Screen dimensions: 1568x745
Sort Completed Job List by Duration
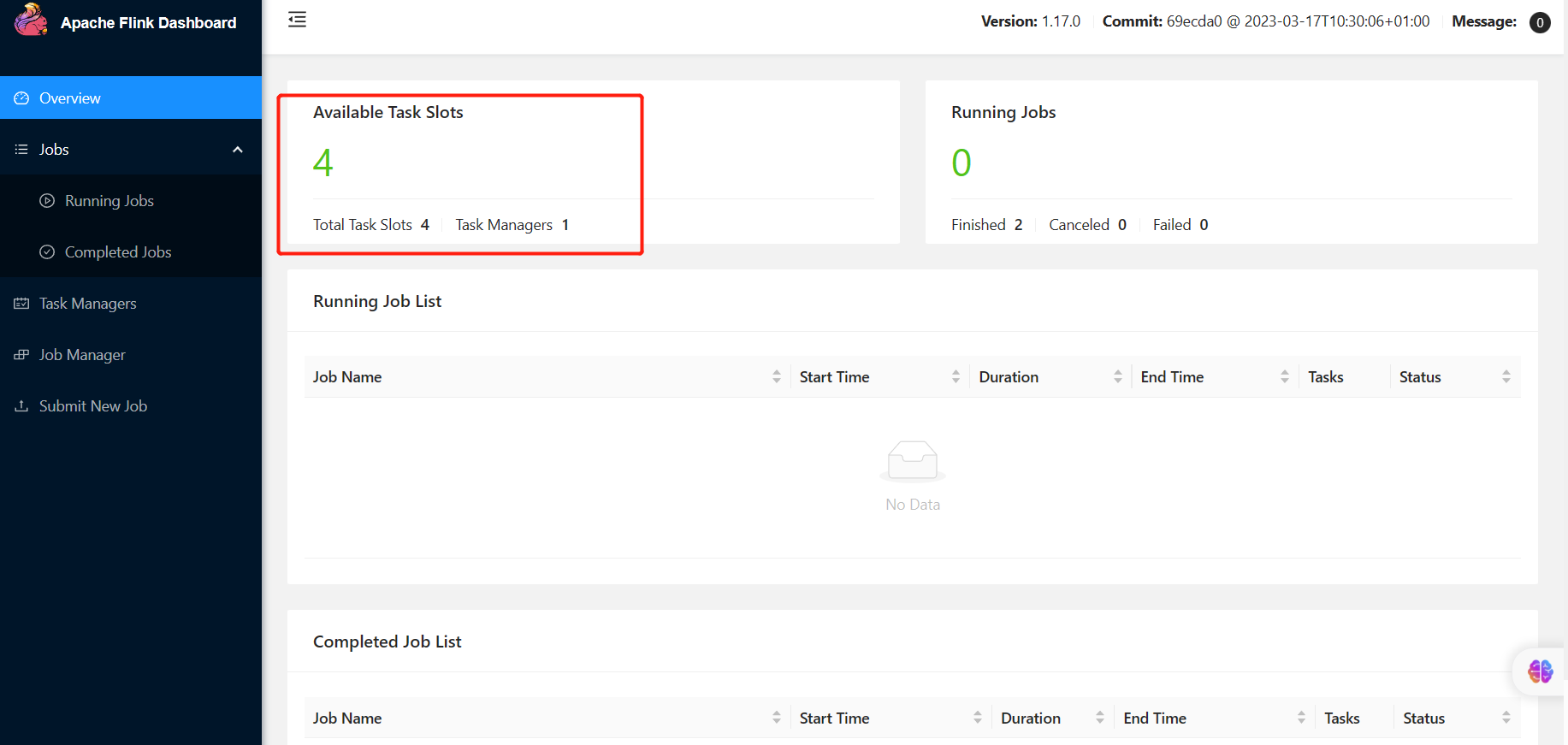pyautogui.click(x=1099, y=718)
